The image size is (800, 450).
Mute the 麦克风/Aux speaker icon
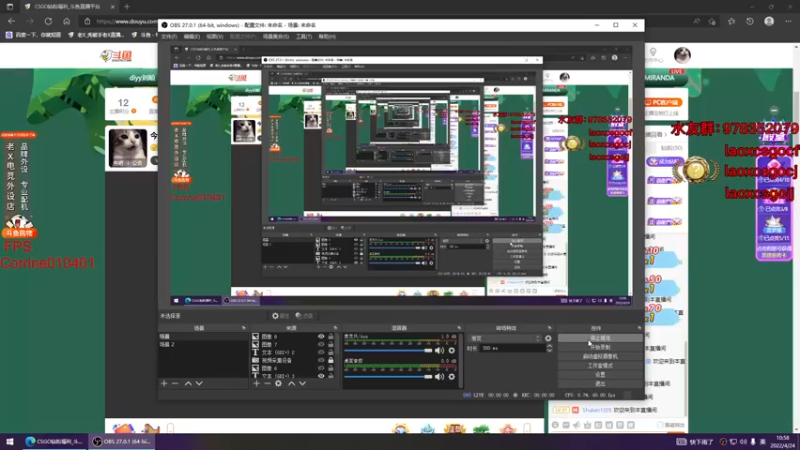pos(439,351)
